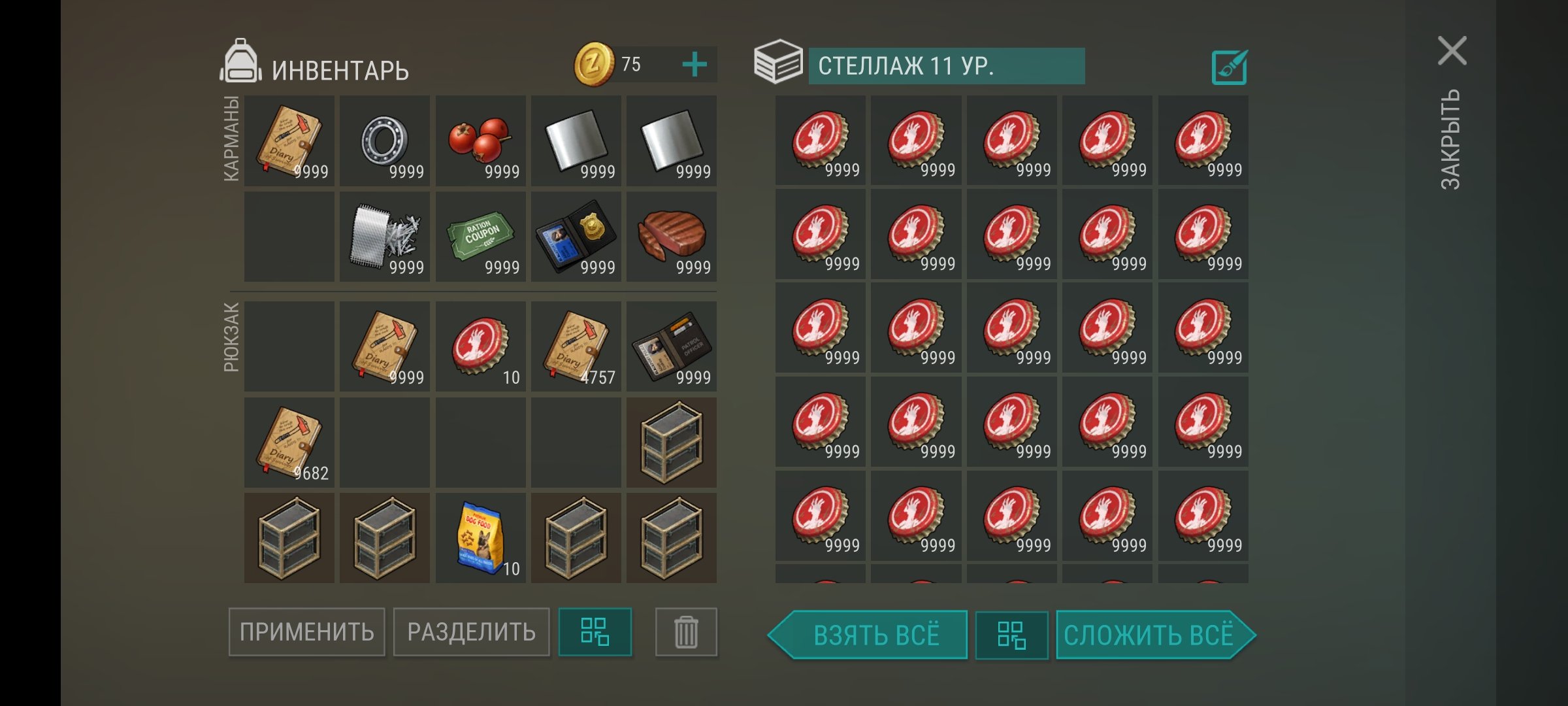
Task: Click the РАЗДЕЛИТЬ button
Action: (472, 632)
